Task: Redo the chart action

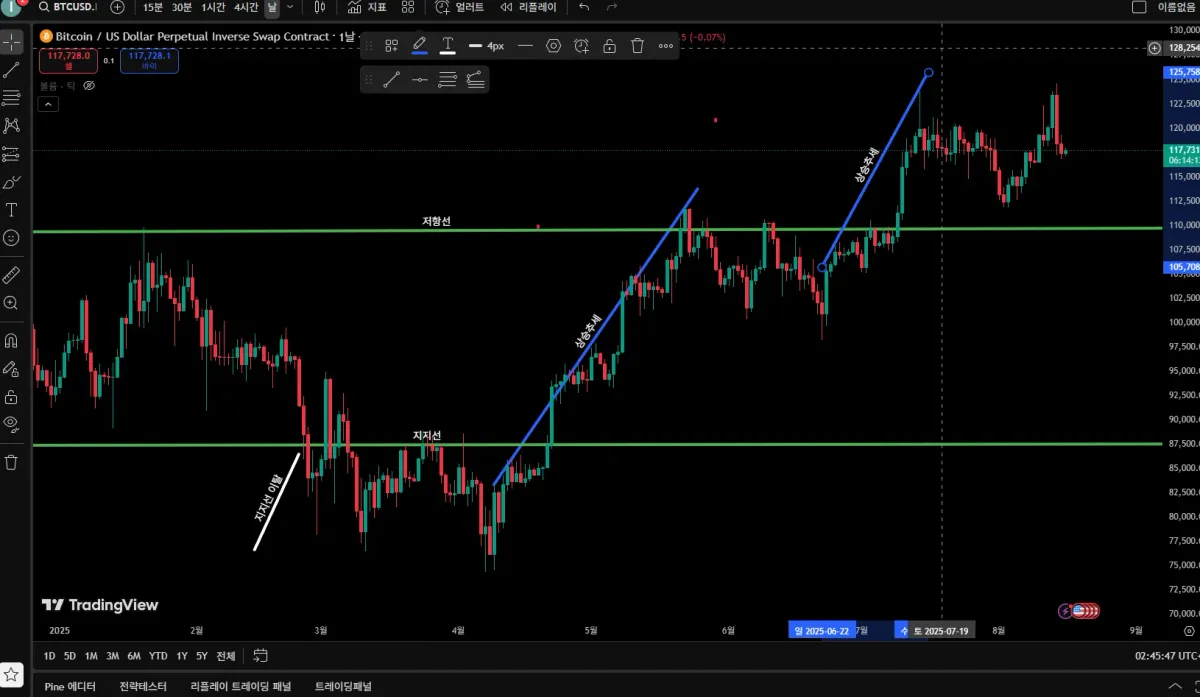Action: pos(611,7)
